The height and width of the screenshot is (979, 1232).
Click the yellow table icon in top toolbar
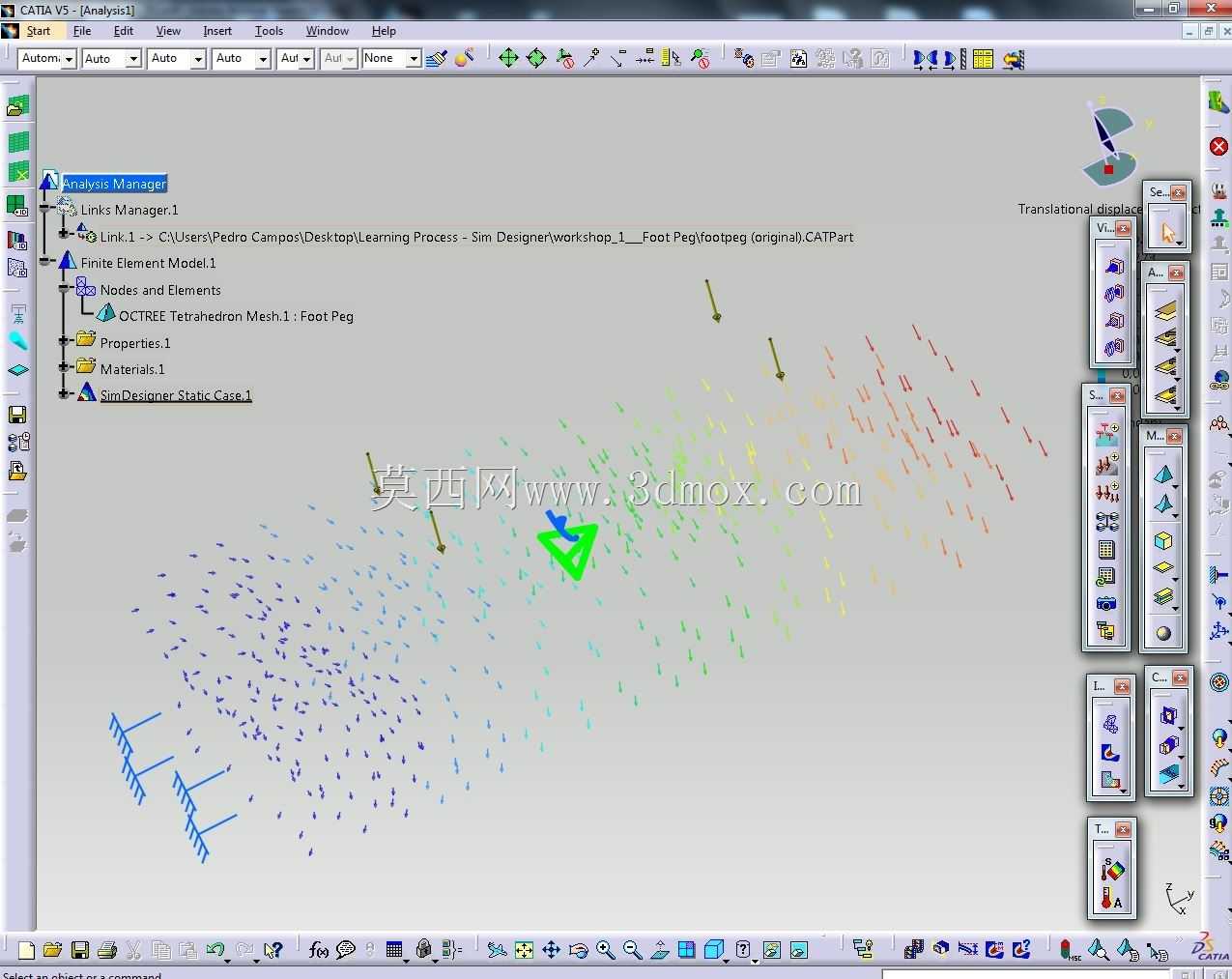983,59
